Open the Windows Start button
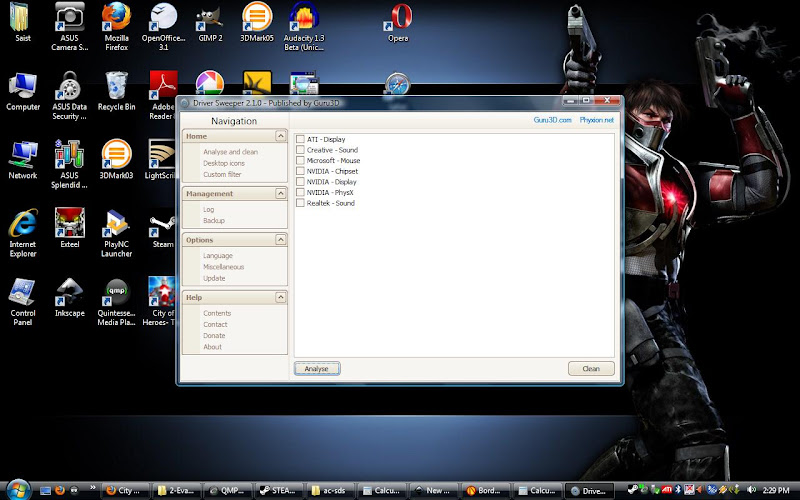Screen dimensions: 800x500 pos(18,490)
